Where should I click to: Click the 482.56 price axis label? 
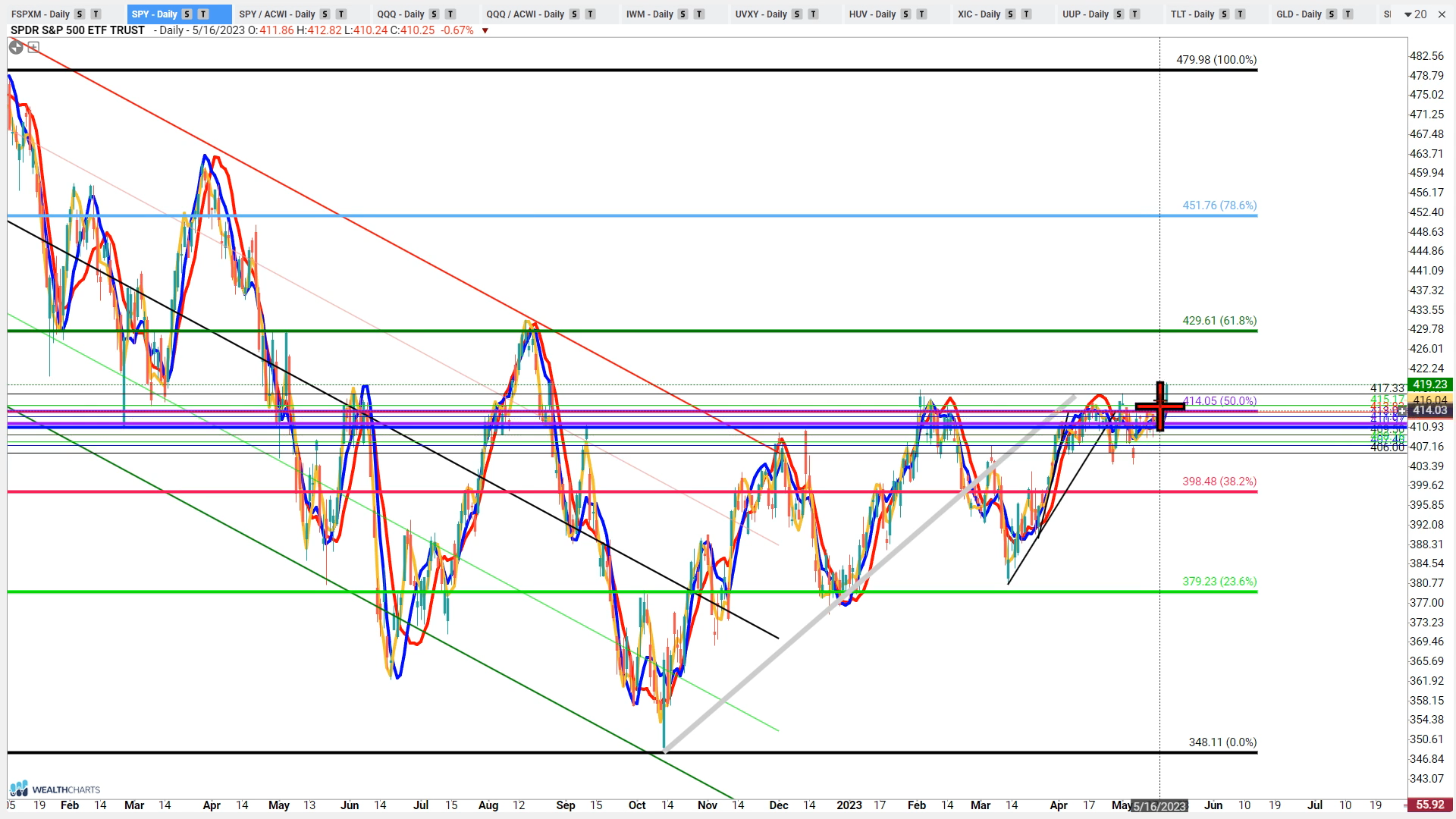(1426, 56)
